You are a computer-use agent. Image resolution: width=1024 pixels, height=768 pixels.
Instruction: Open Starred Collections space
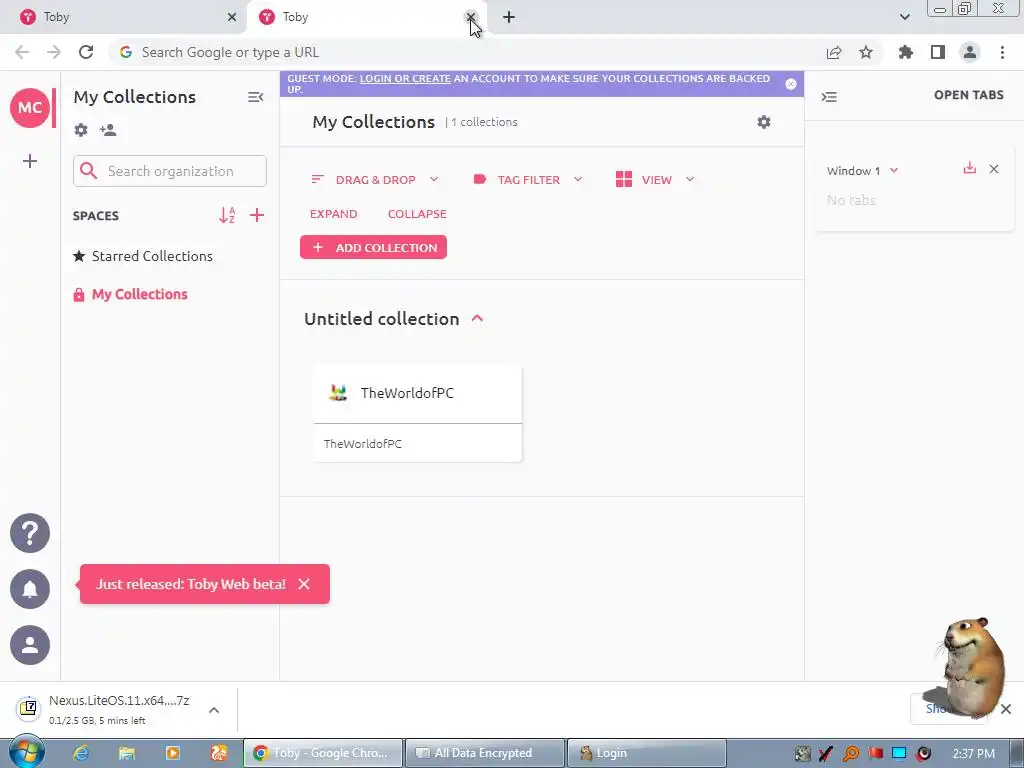143,256
